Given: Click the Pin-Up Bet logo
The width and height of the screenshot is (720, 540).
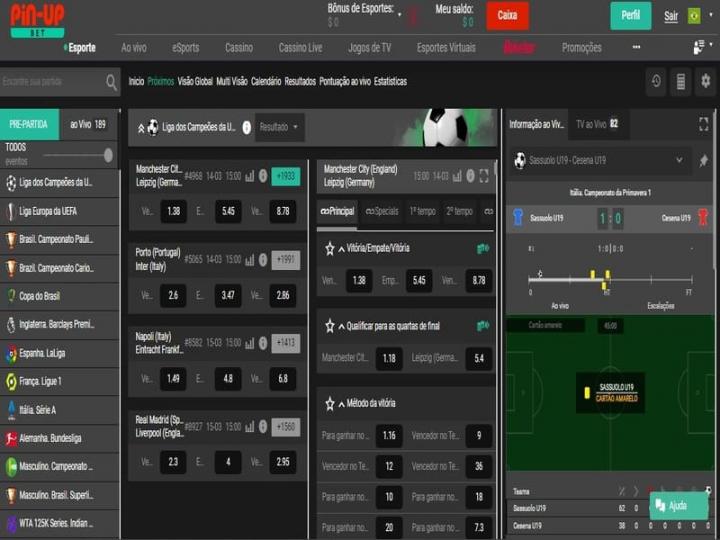Looking at the screenshot, I should click(x=38, y=21).
